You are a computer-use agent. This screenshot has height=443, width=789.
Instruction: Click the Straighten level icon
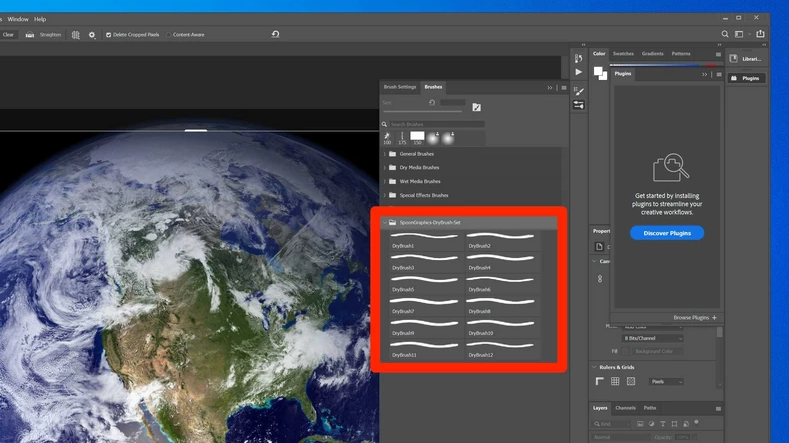(x=30, y=35)
